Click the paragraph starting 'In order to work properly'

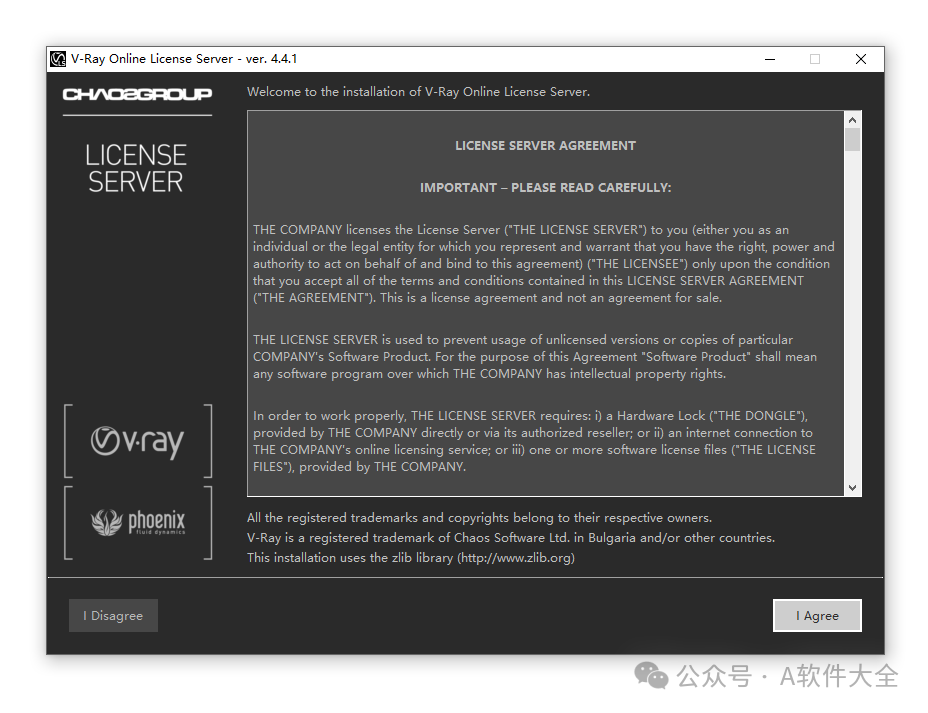click(x=534, y=441)
